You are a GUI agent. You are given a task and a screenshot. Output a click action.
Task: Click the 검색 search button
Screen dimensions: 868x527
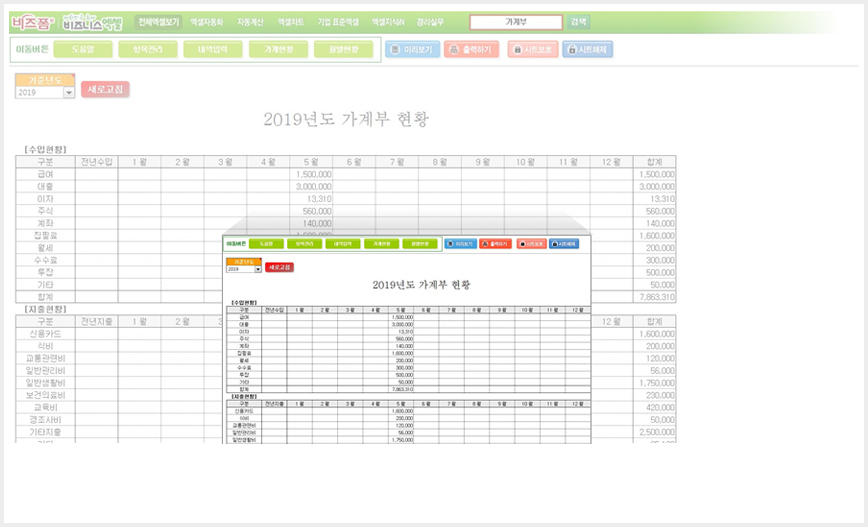[578, 22]
